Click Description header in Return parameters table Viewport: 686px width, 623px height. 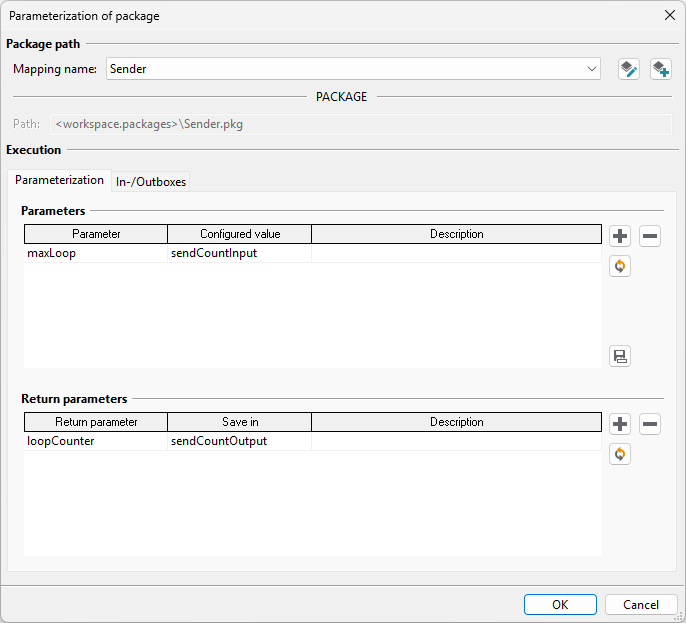tap(457, 422)
